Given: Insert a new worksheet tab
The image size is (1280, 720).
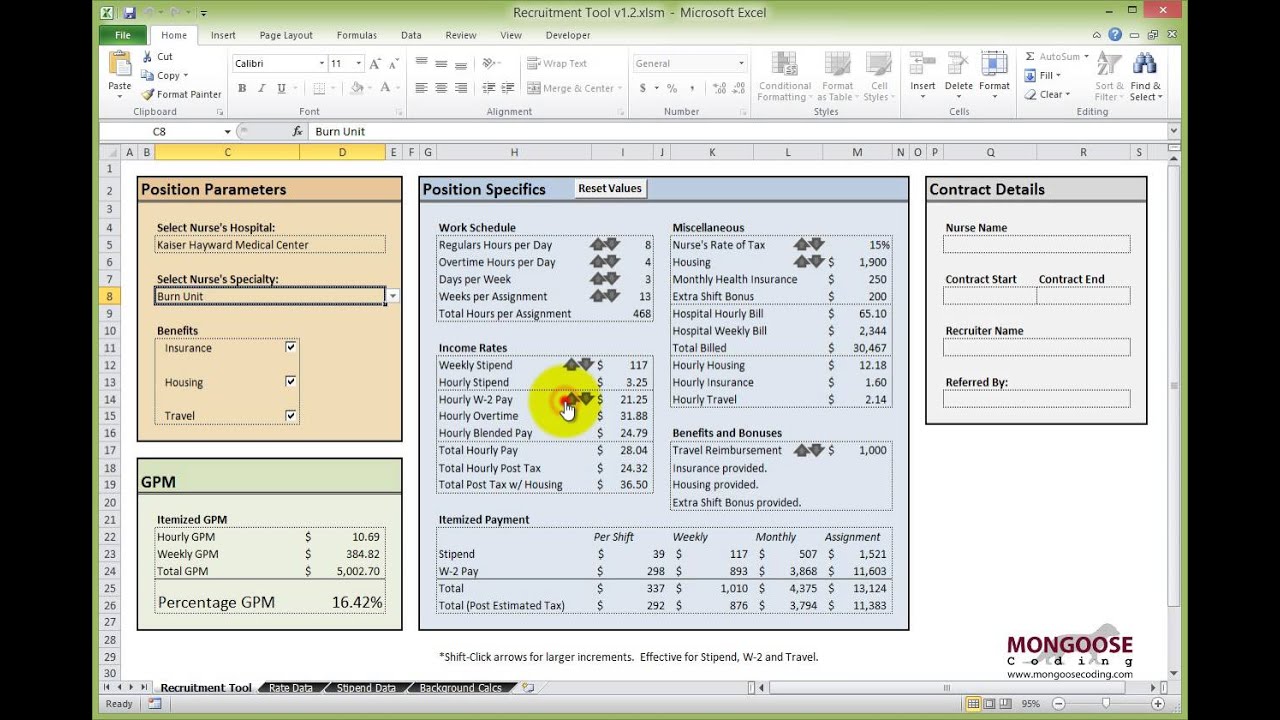Looking at the screenshot, I should [x=529, y=688].
